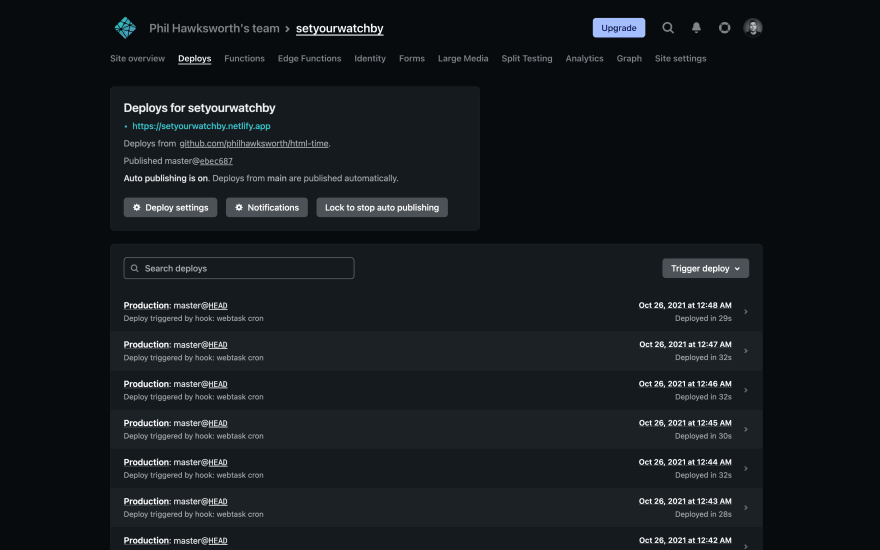880x550 pixels.
Task: Click 'Deployed in 30s' text
Action: point(703,436)
